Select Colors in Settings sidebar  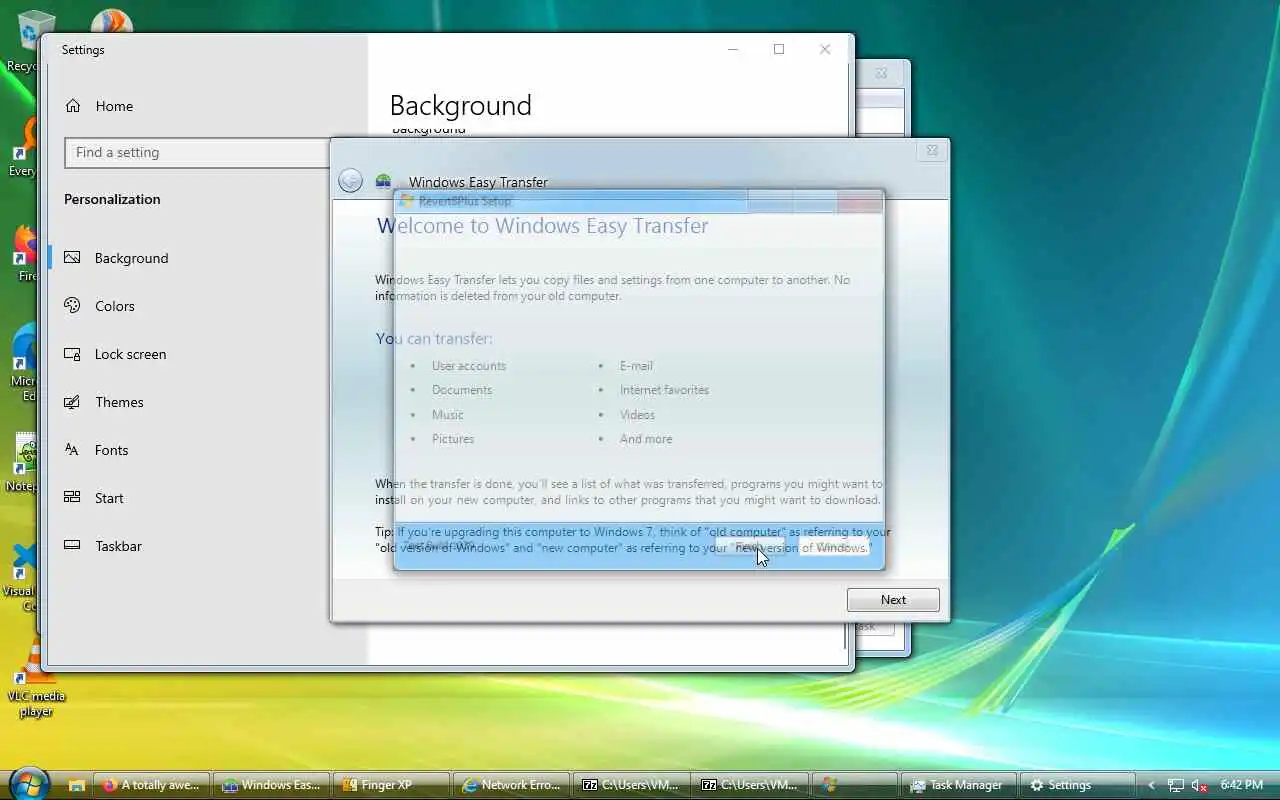click(114, 306)
